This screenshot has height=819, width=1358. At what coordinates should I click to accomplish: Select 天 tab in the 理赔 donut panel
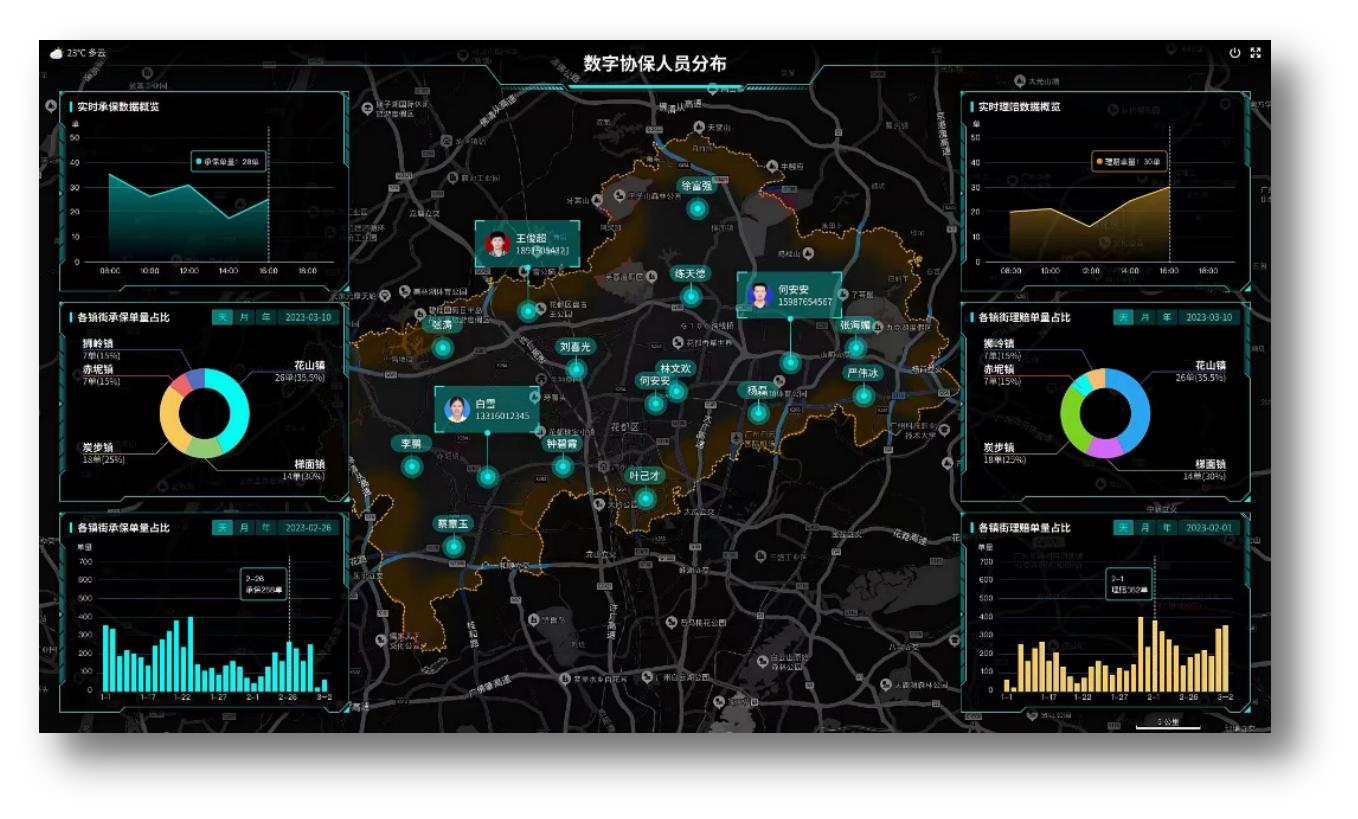1124,317
